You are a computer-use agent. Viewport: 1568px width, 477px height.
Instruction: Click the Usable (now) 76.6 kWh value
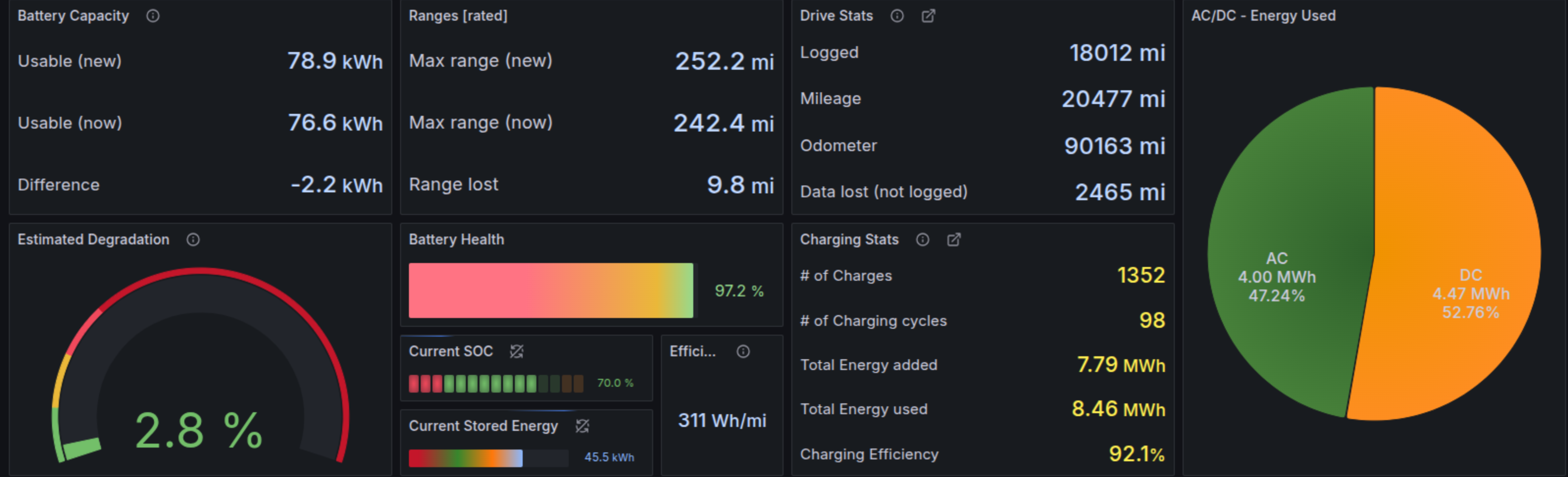click(335, 123)
